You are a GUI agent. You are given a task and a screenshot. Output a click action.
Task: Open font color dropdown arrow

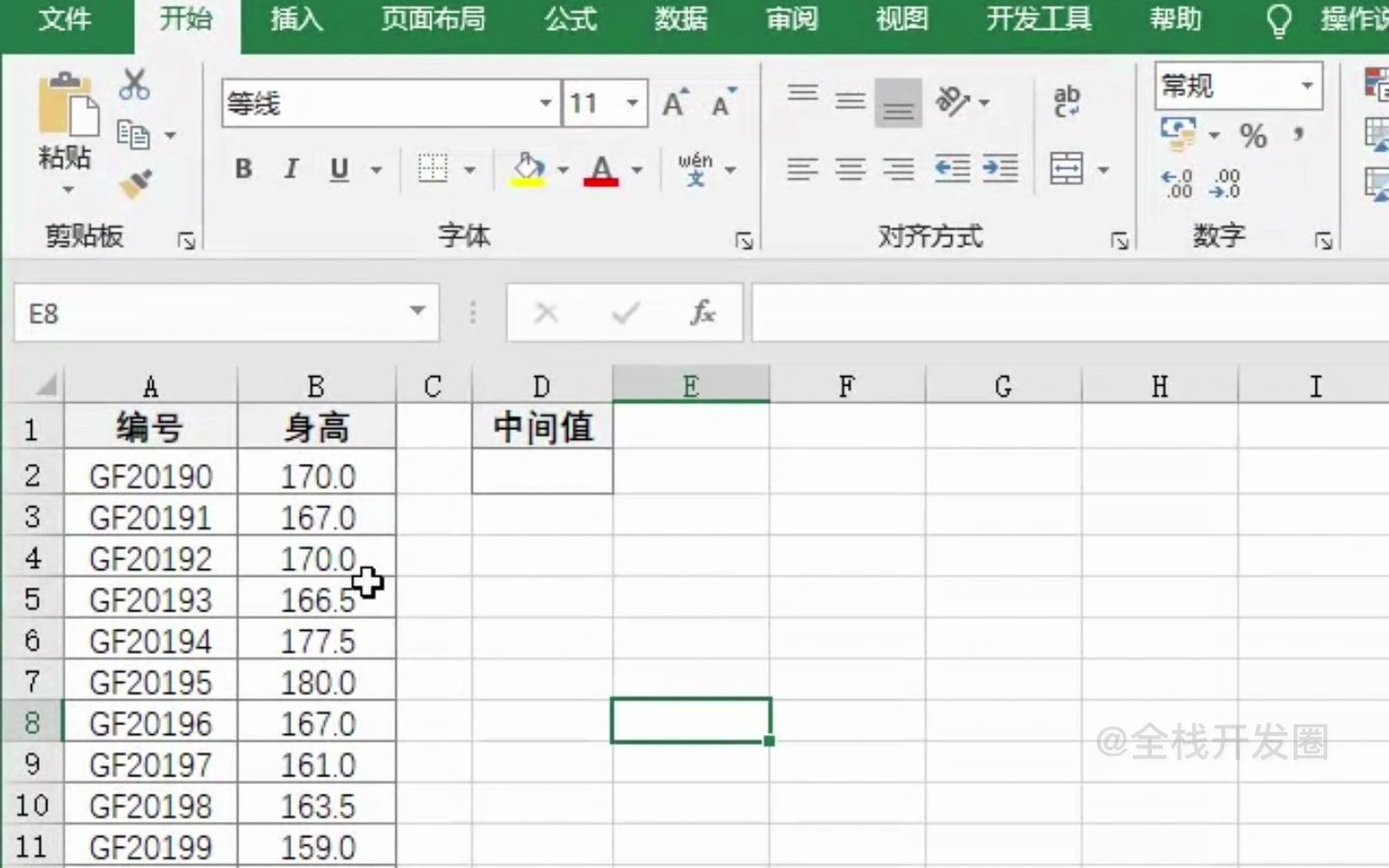click(x=637, y=171)
